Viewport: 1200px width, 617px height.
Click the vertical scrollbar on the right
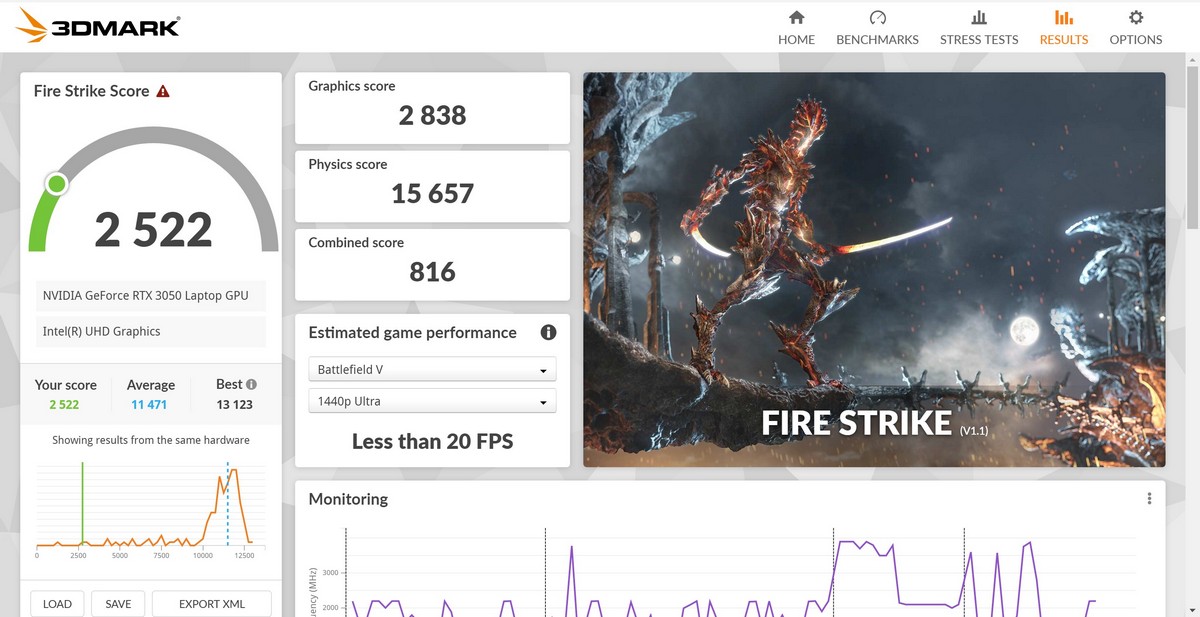click(x=1192, y=150)
